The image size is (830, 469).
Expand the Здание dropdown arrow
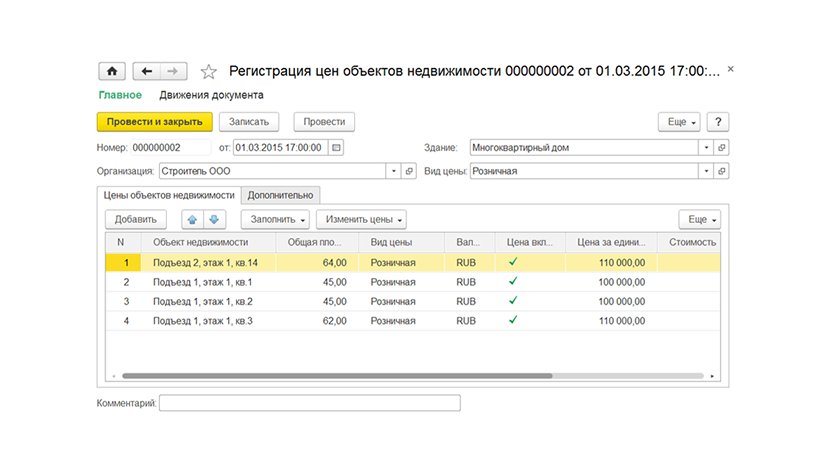point(706,148)
